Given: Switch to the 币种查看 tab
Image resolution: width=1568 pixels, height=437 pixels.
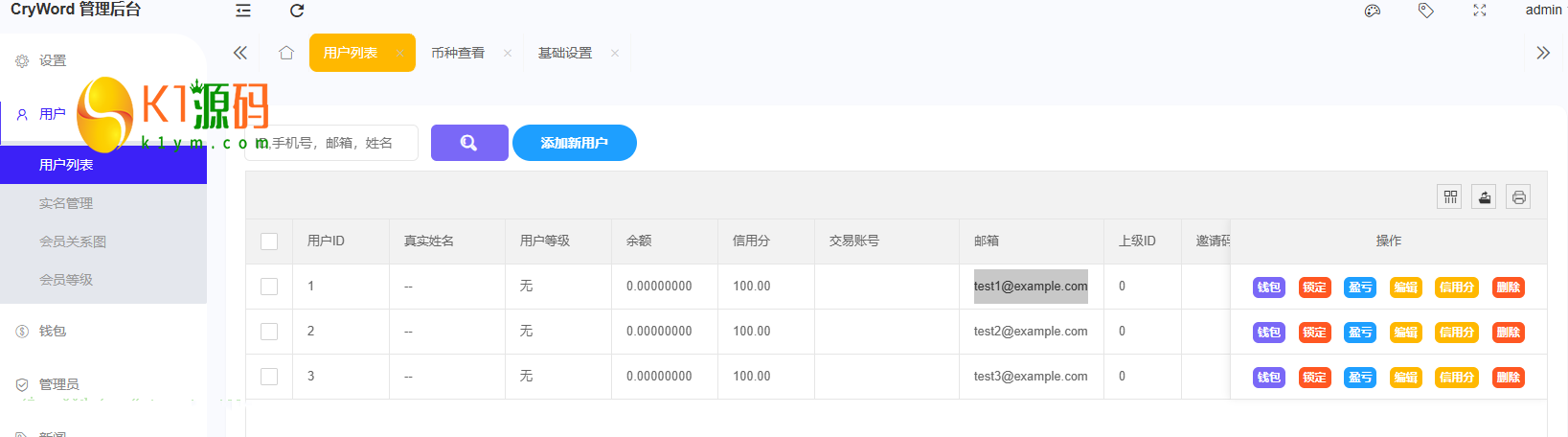Looking at the screenshot, I should [458, 53].
